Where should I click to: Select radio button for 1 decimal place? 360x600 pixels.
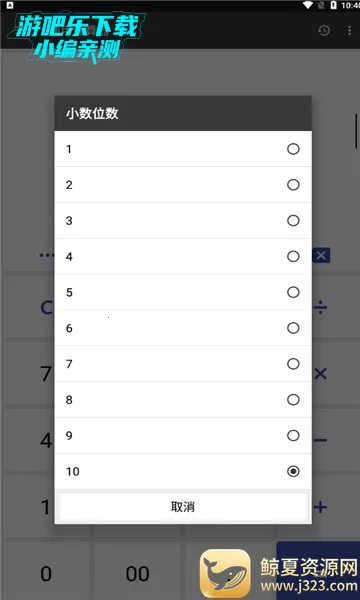click(293, 149)
